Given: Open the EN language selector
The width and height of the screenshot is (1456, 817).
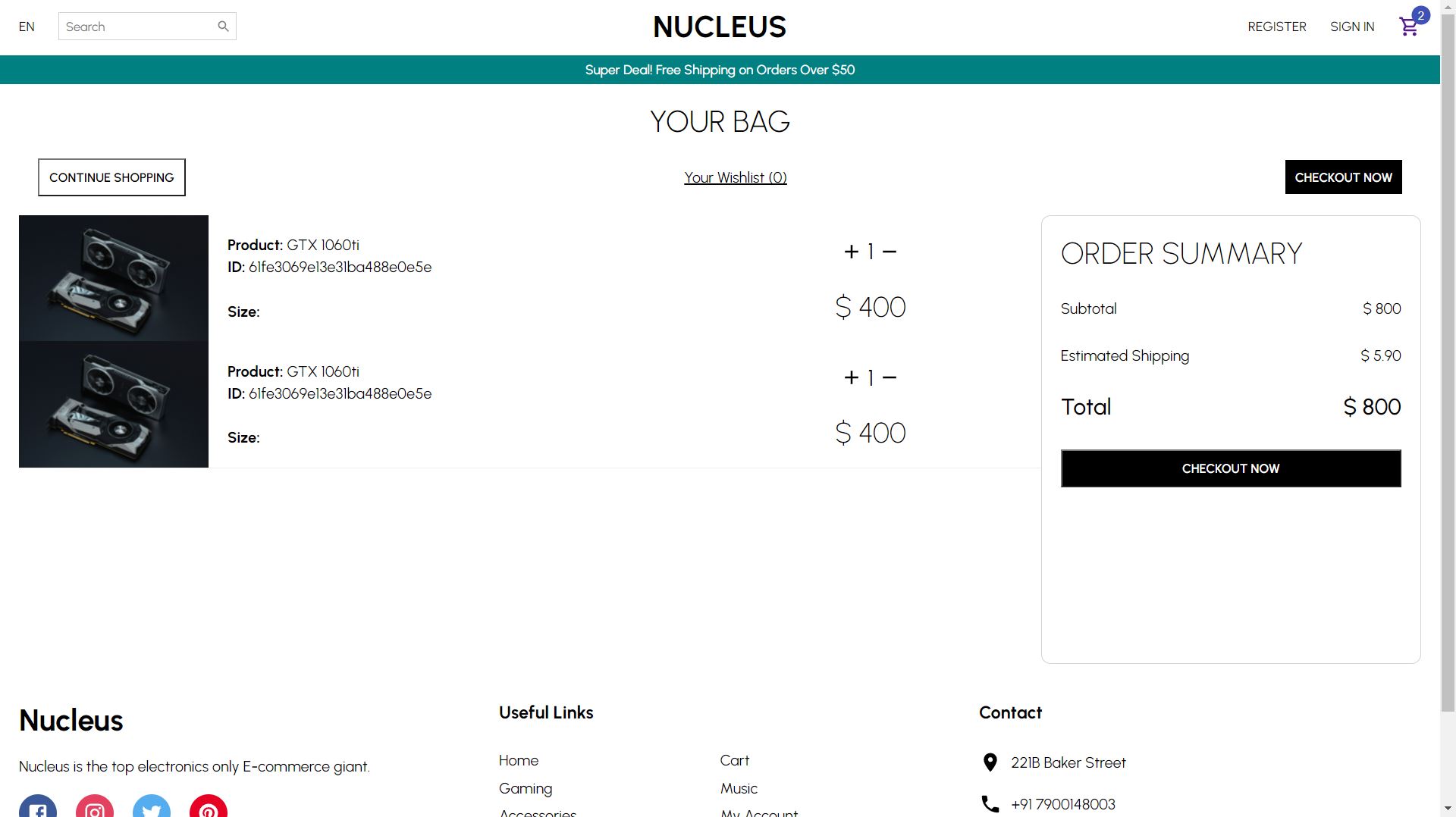Looking at the screenshot, I should point(27,27).
